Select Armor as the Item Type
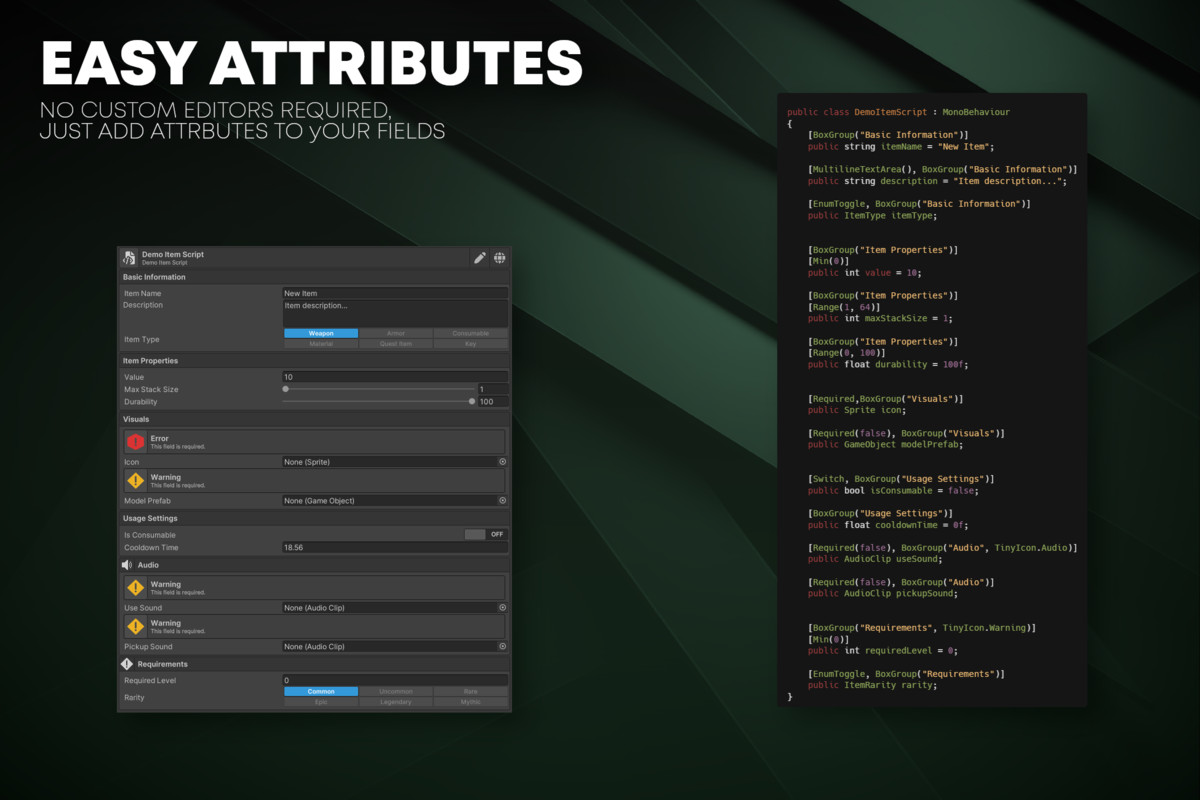The image size is (1200, 800). tap(396, 333)
